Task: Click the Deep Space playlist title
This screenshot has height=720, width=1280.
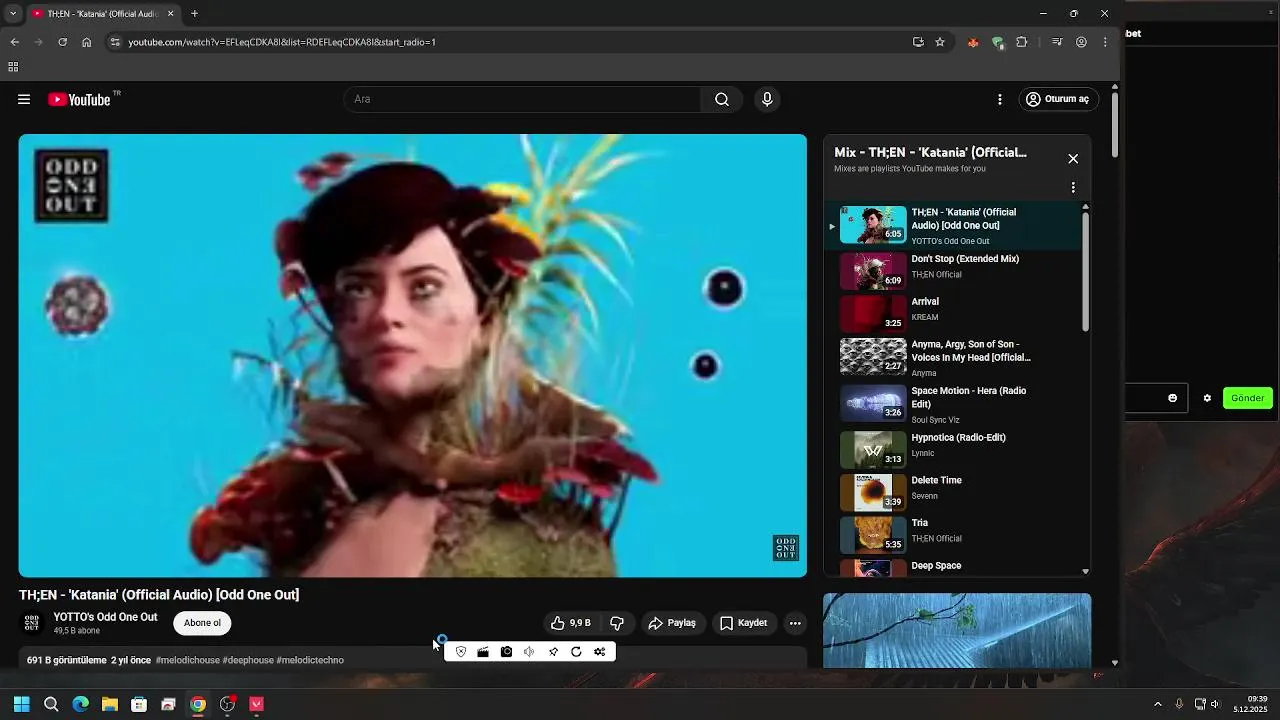Action: pyautogui.click(x=936, y=566)
